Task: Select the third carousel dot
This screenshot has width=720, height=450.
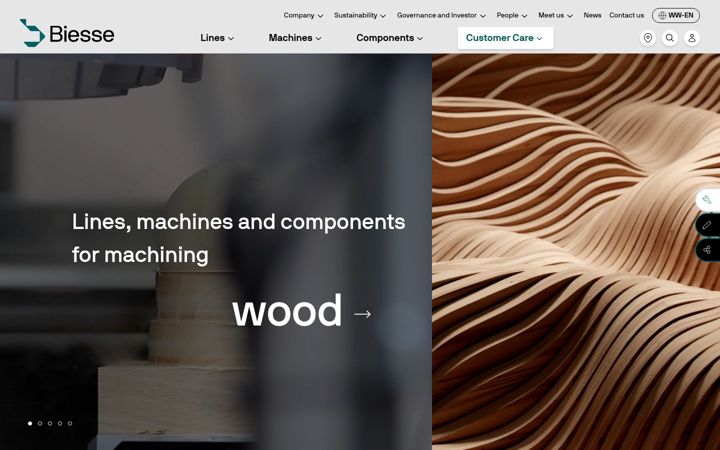Action: pos(50,423)
